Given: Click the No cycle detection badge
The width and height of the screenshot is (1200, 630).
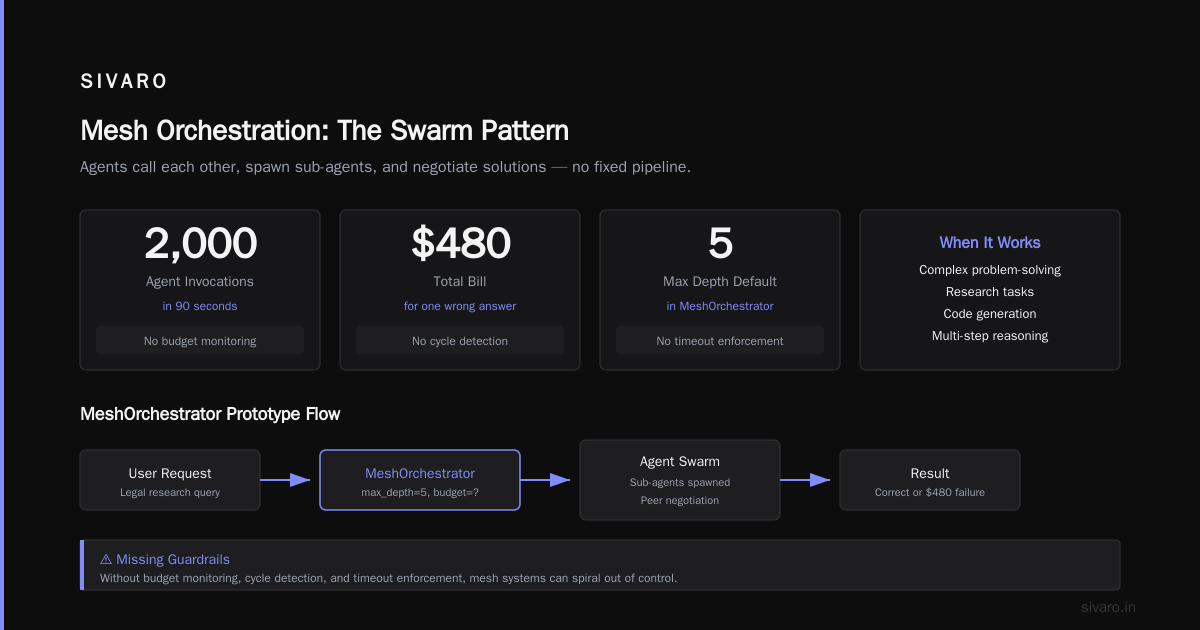Looking at the screenshot, I should [460, 341].
